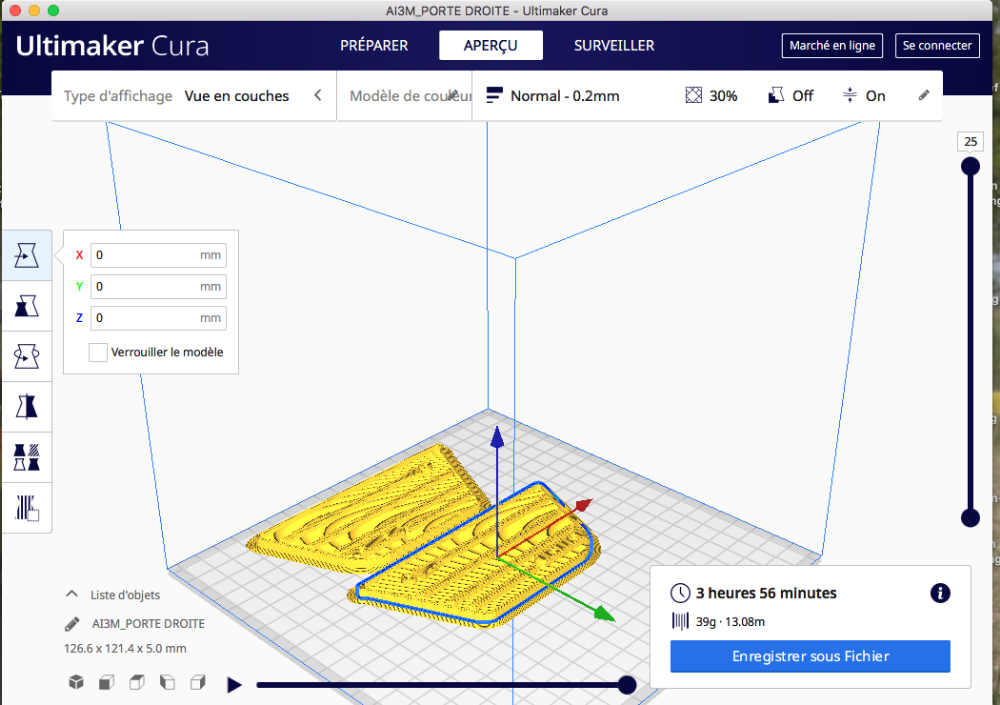This screenshot has height=705, width=1000.
Task: Play the layer simulation
Action: click(234, 685)
